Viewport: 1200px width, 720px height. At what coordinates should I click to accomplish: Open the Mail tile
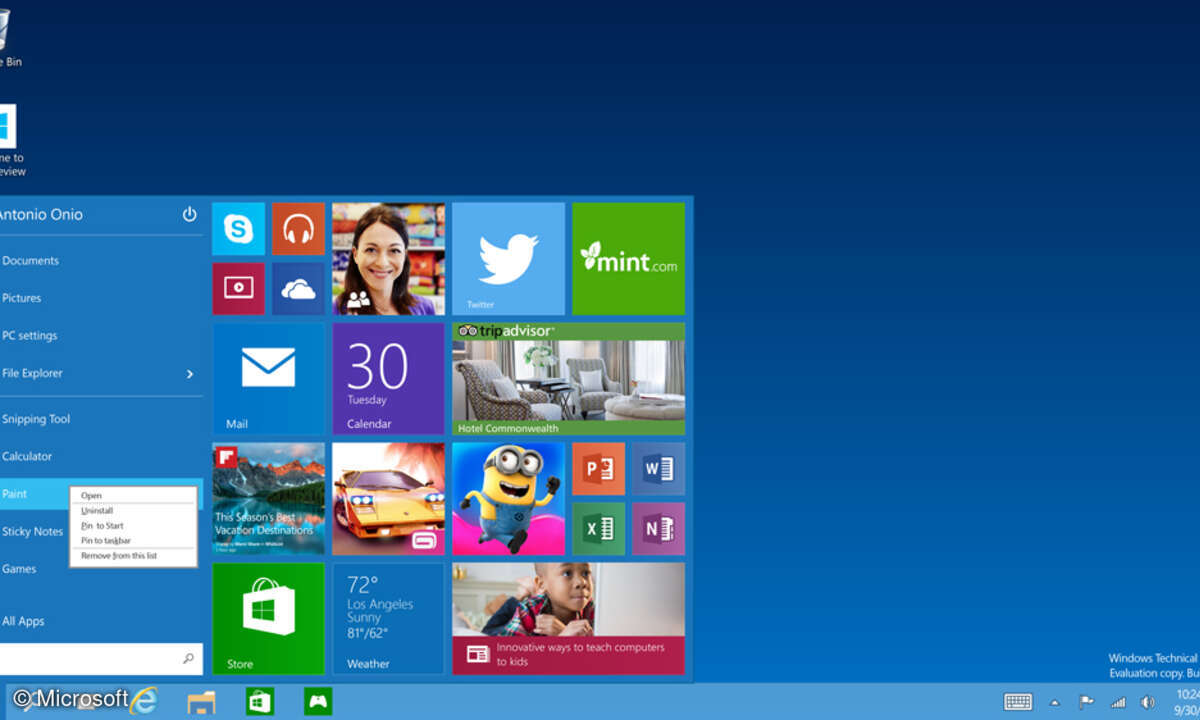point(268,379)
